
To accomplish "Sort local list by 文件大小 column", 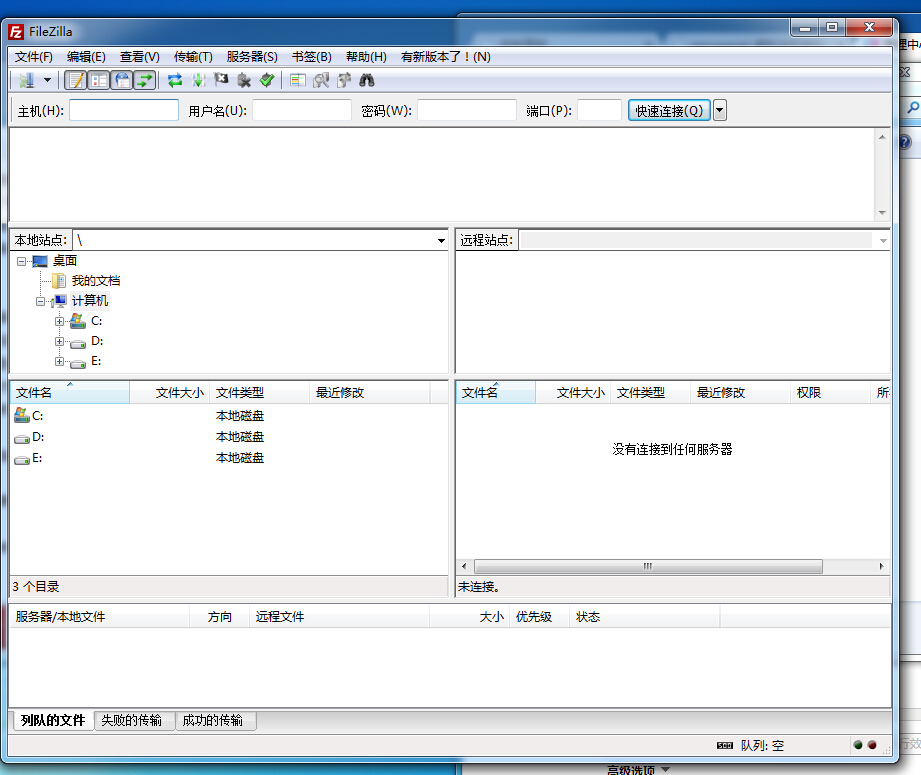I will click(x=170, y=392).
